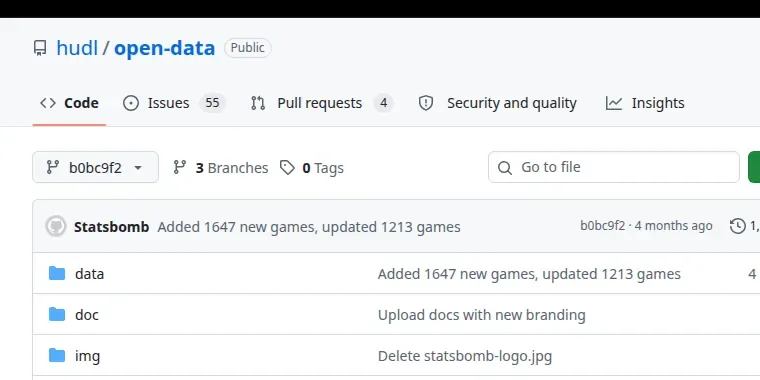Open the Pull requests tab
Image resolution: width=760 pixels, height=380 pixels.
[322, 103]
